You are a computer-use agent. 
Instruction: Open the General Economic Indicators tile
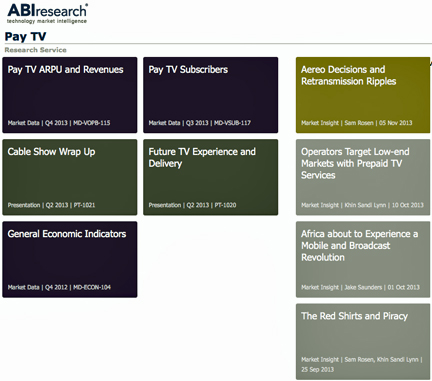(70, 259)
